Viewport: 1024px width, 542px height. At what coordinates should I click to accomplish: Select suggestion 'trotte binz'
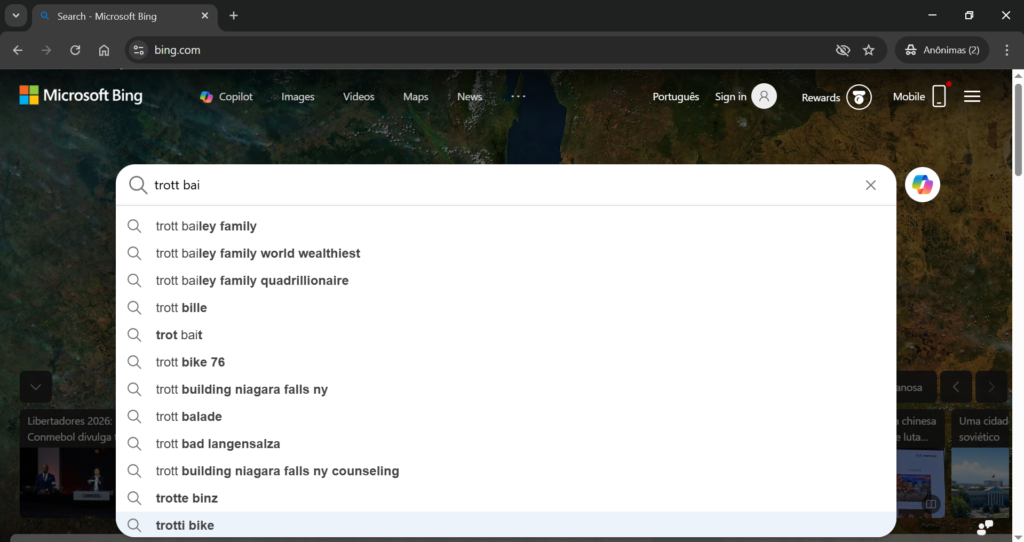[505, 498]
